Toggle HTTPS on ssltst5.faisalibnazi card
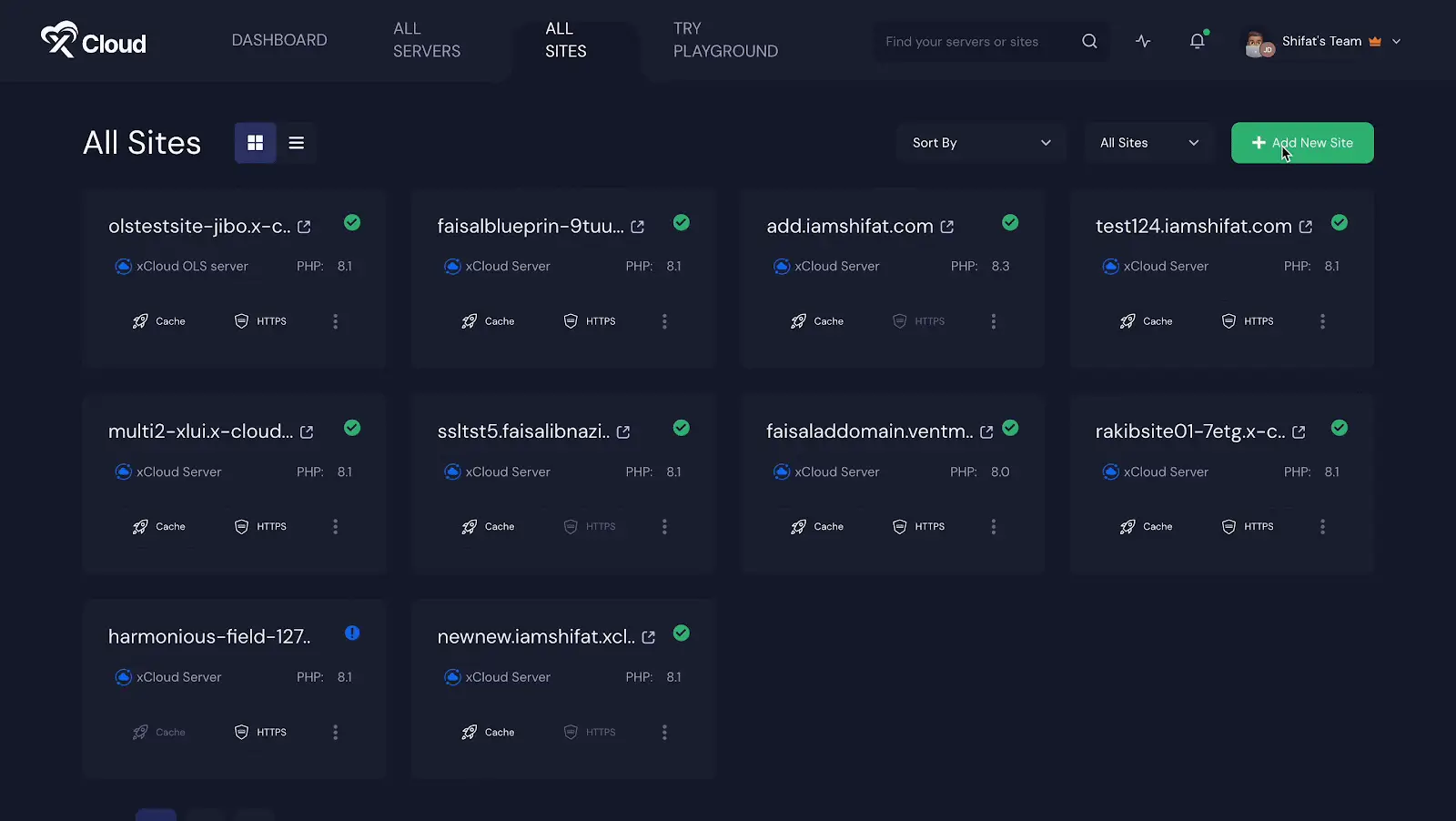Viewport: 1456px width, 821px height. click(590, 527)
